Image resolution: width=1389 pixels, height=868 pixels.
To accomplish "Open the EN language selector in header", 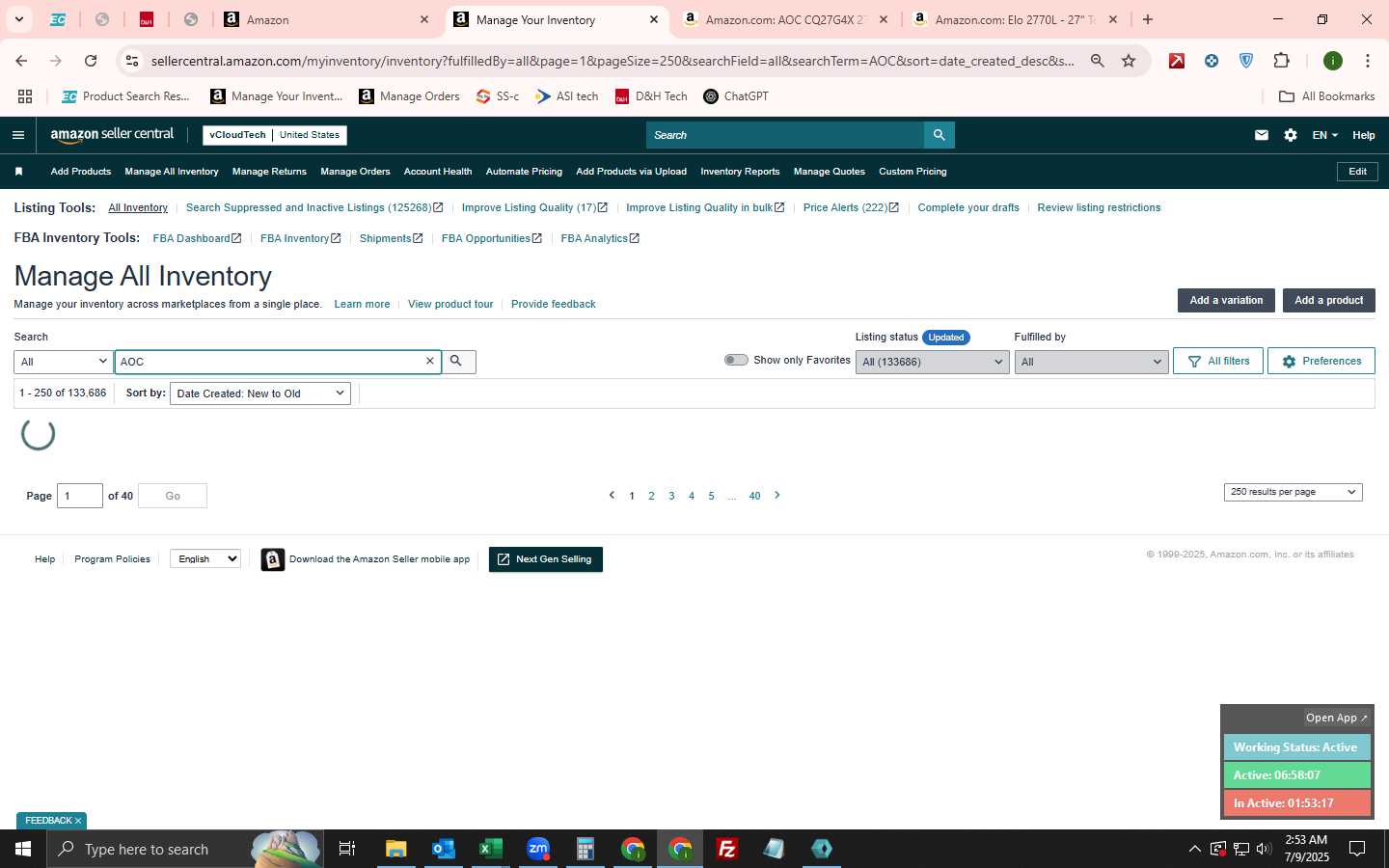I will click(x=1324, y=135).
